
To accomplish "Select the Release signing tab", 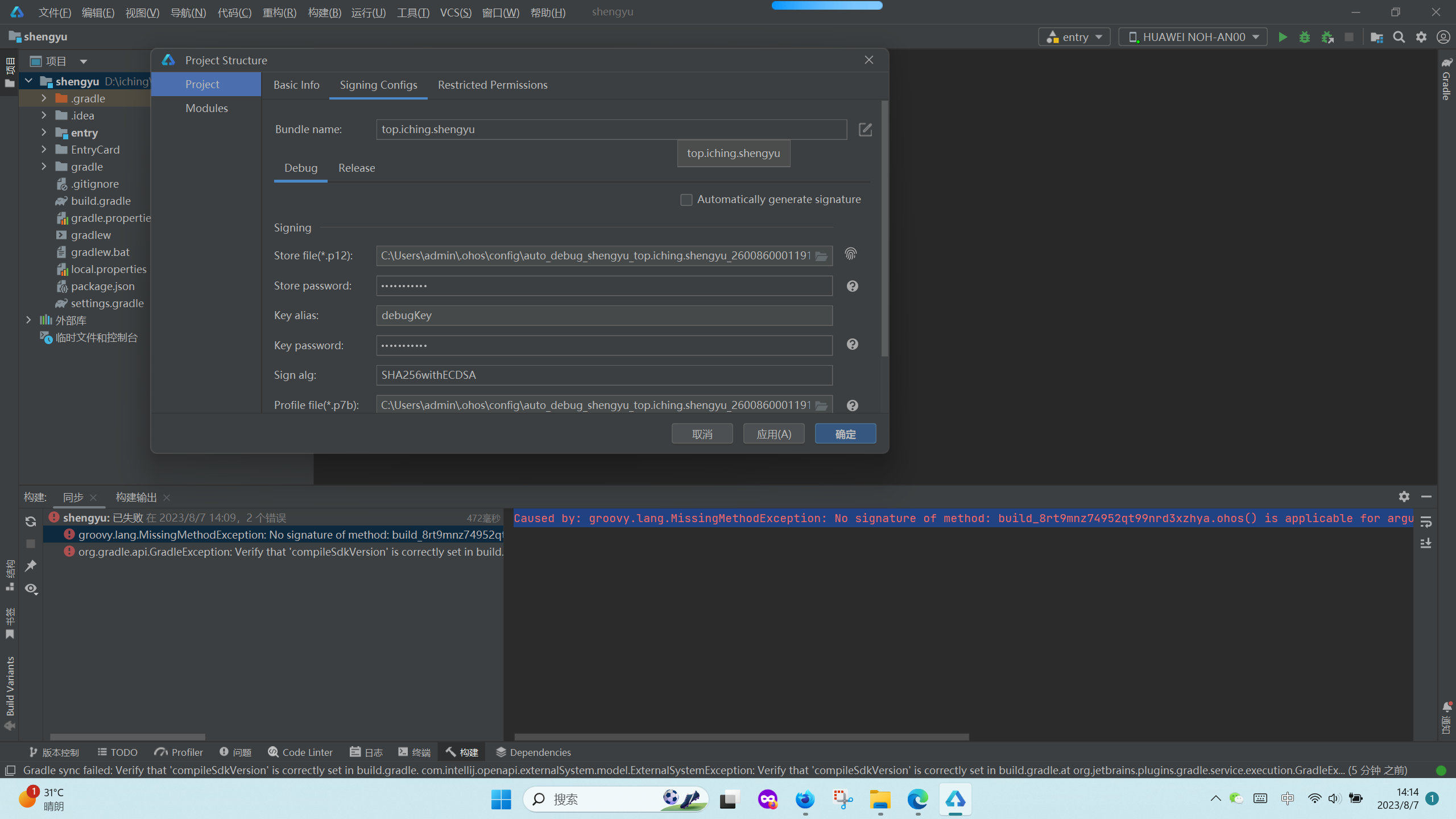I will pos(357,168).
